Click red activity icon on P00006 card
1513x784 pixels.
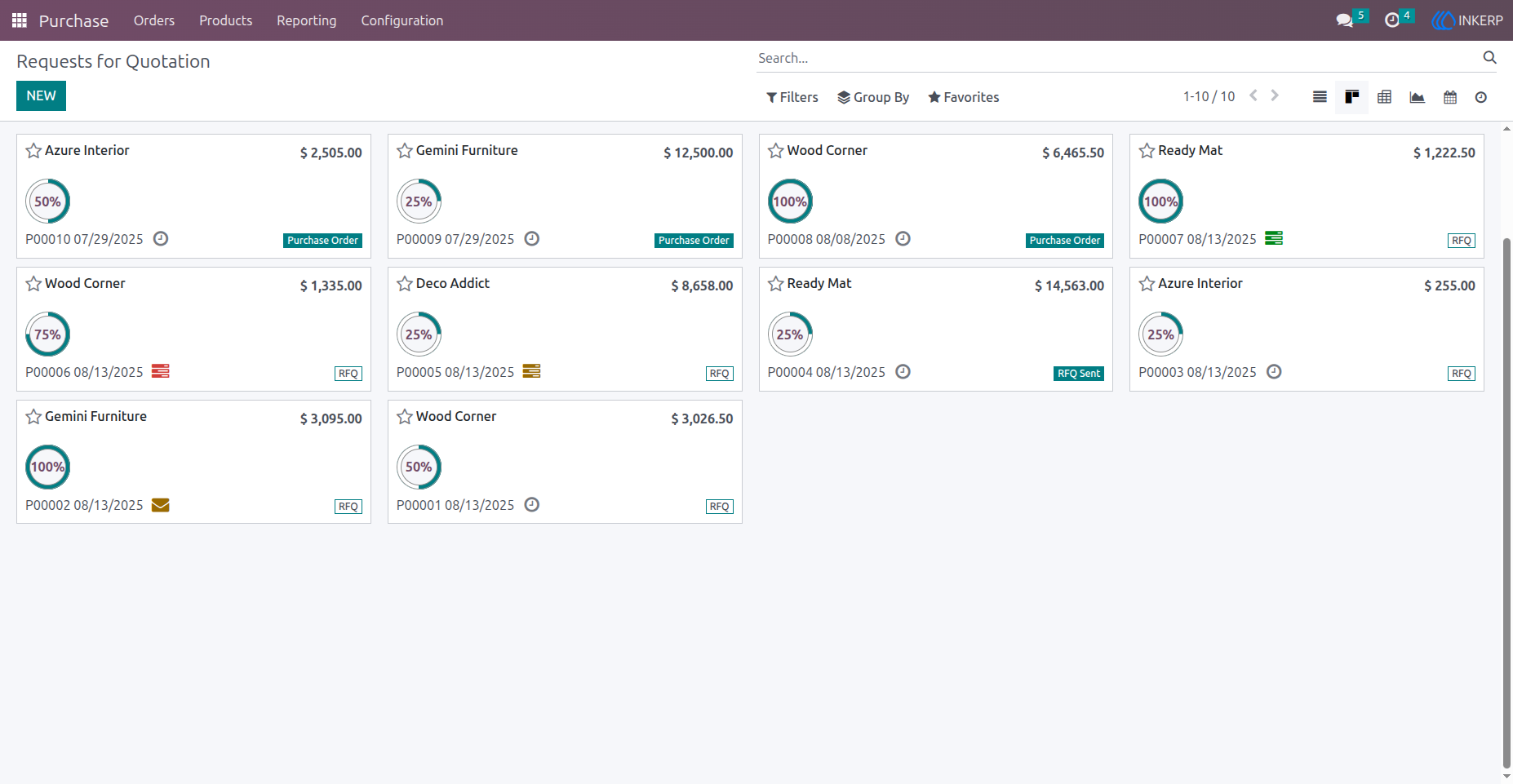click(x=161, y=371)
